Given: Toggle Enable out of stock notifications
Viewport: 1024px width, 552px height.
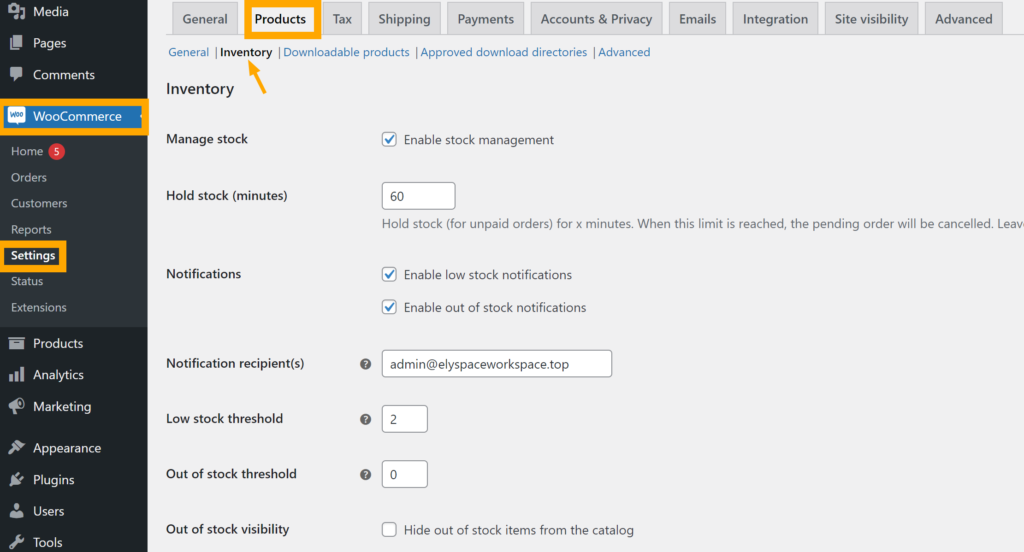Looking at the screenshot, I should tap(390, 307).
